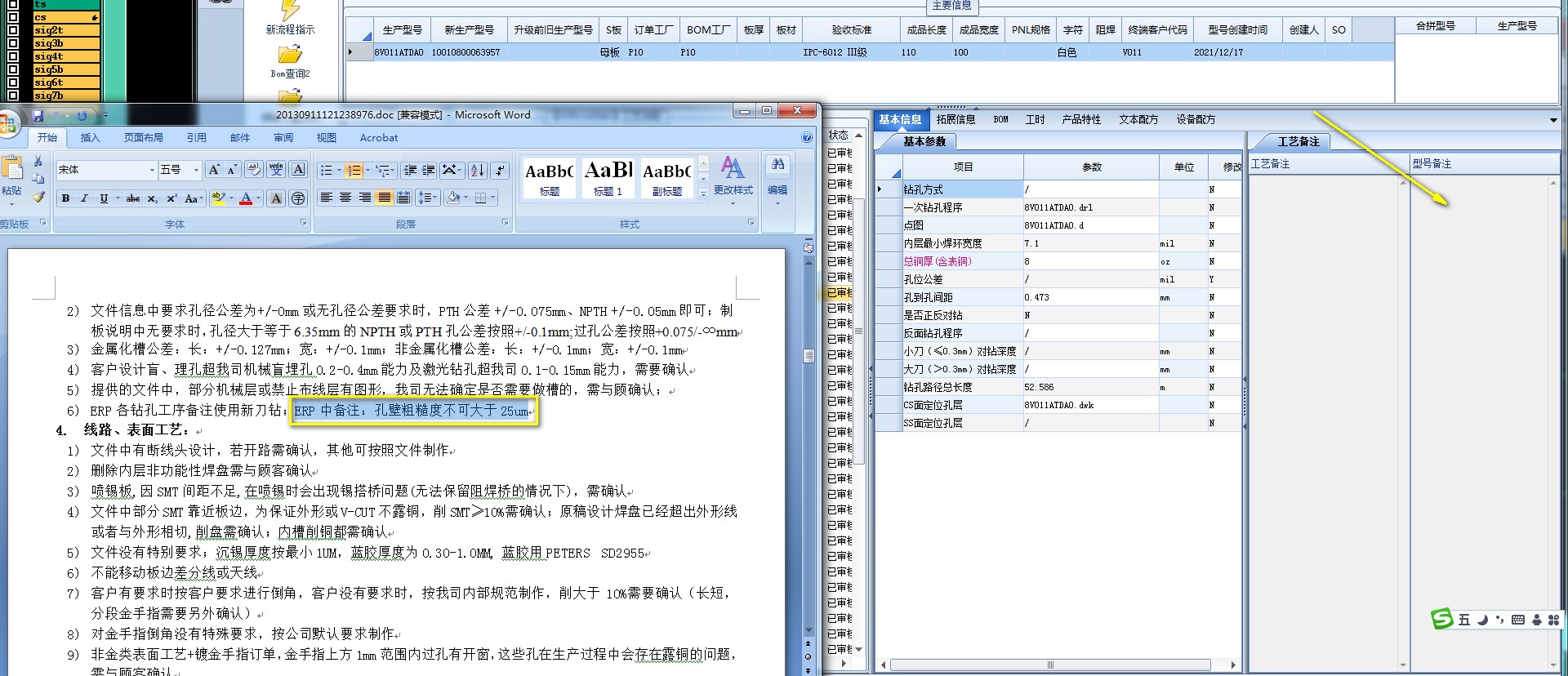Align text right in paragraph group

tap(365, 198)
